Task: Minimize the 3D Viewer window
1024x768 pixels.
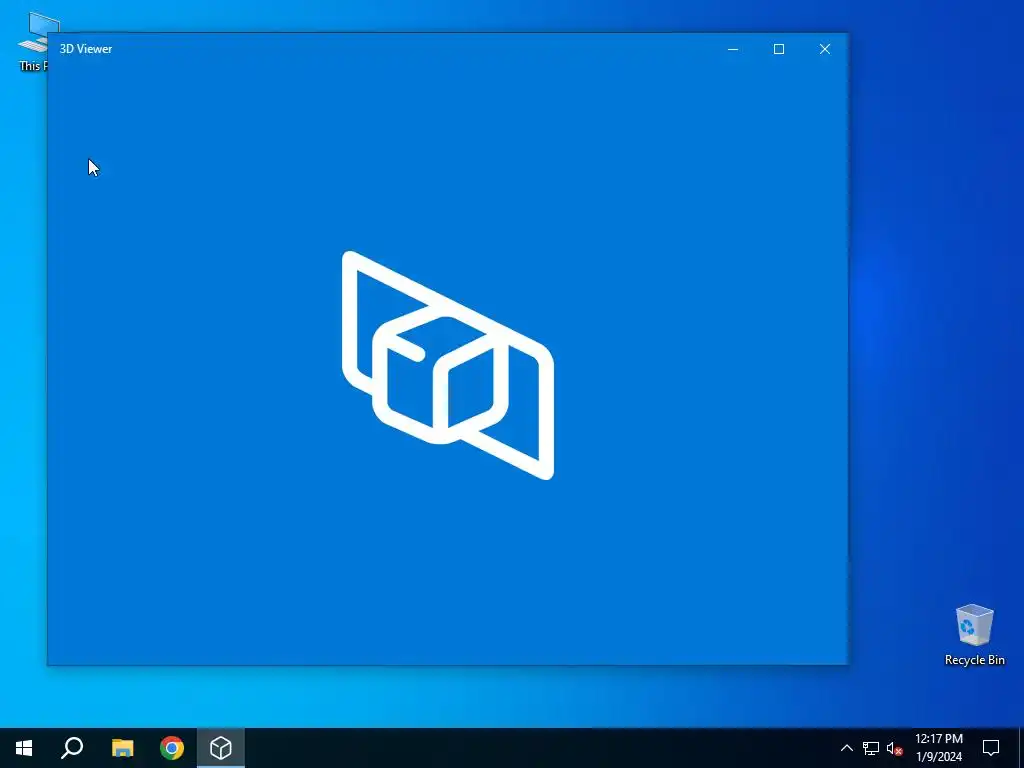Action: pyautogui.click(x=733, y=49)
